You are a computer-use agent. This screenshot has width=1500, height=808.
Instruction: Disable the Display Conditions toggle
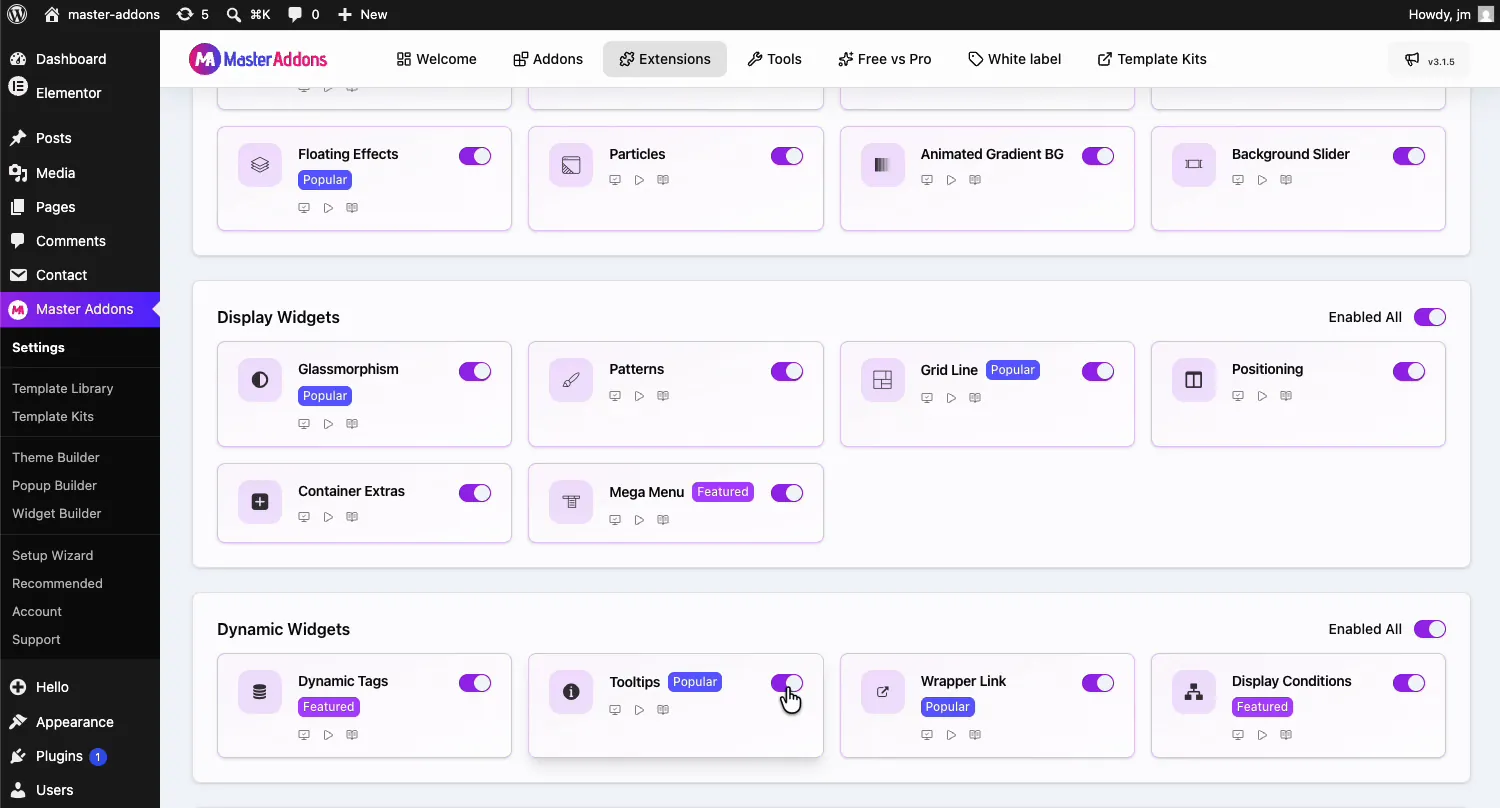tap(1409, 683)
